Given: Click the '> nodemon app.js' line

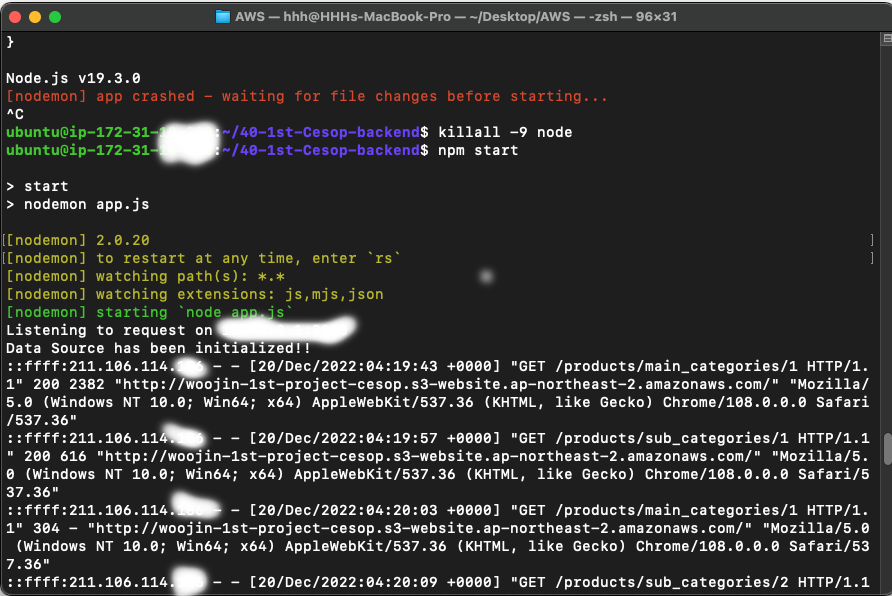Looking at the screenshot, I should pyautogui.click(x=78, y=204).
